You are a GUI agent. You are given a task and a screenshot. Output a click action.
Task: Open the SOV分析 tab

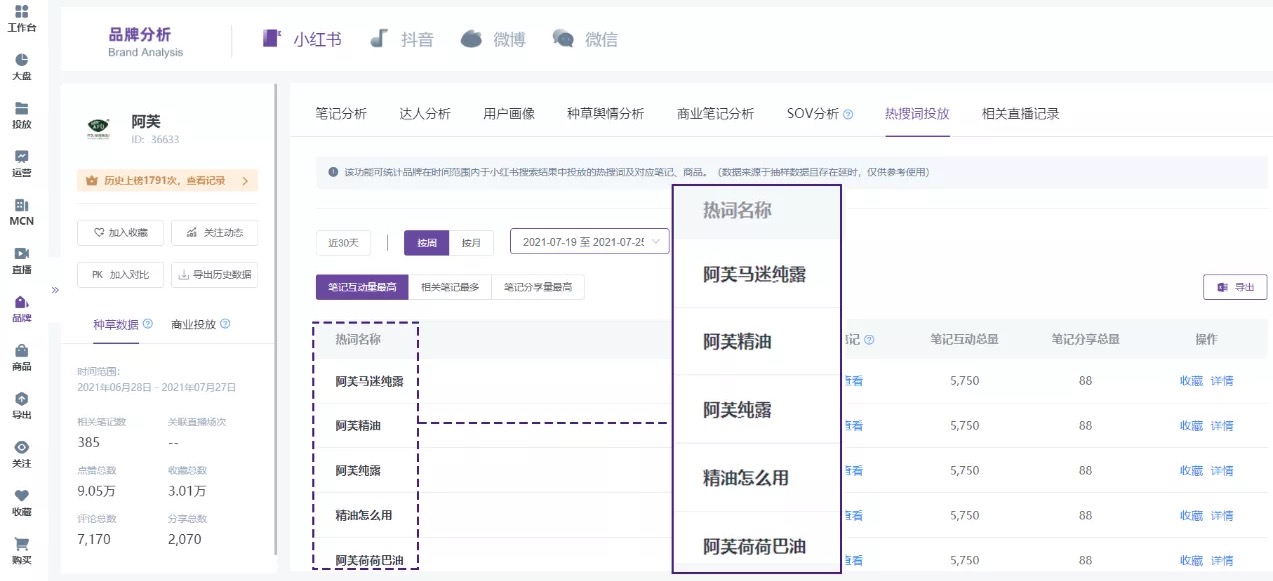[813, 114]
